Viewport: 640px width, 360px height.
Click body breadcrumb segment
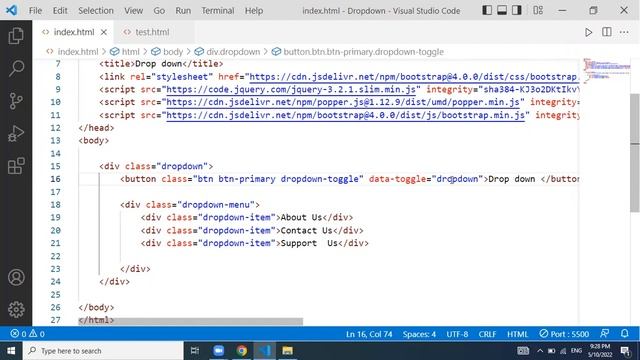(173, 52)
